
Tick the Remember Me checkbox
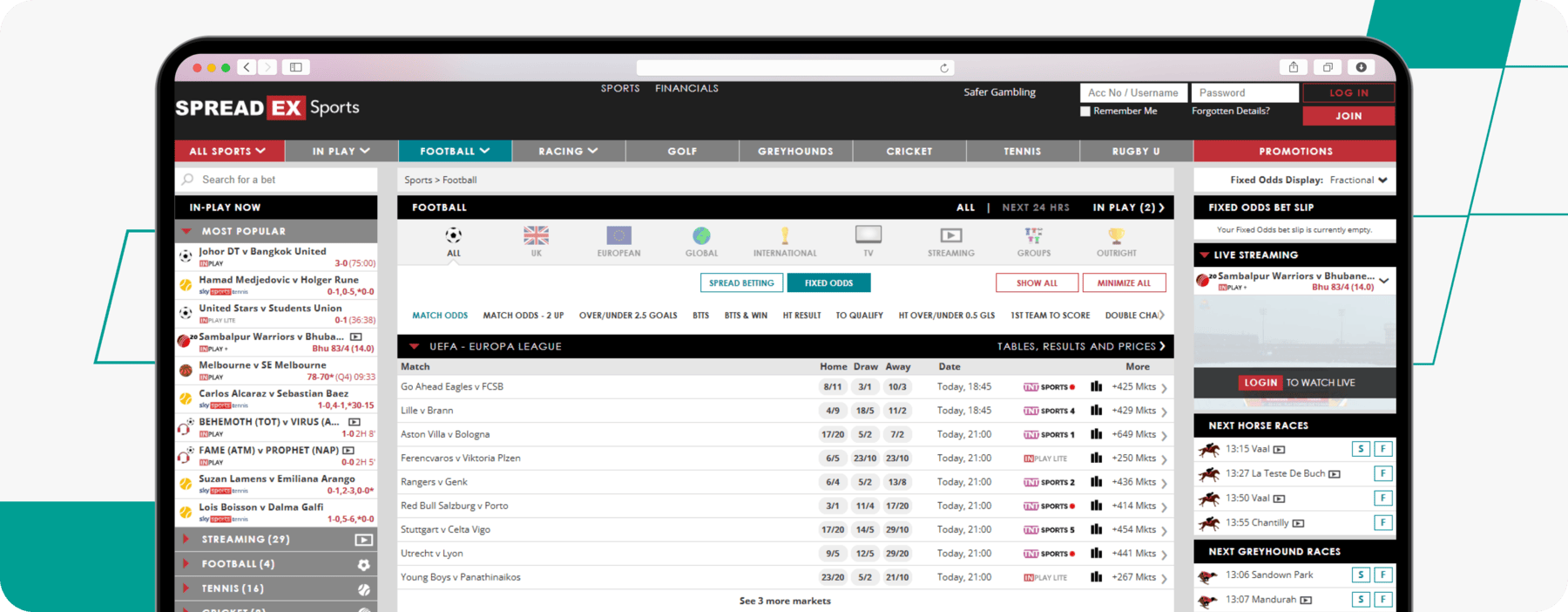[1085, 112]
